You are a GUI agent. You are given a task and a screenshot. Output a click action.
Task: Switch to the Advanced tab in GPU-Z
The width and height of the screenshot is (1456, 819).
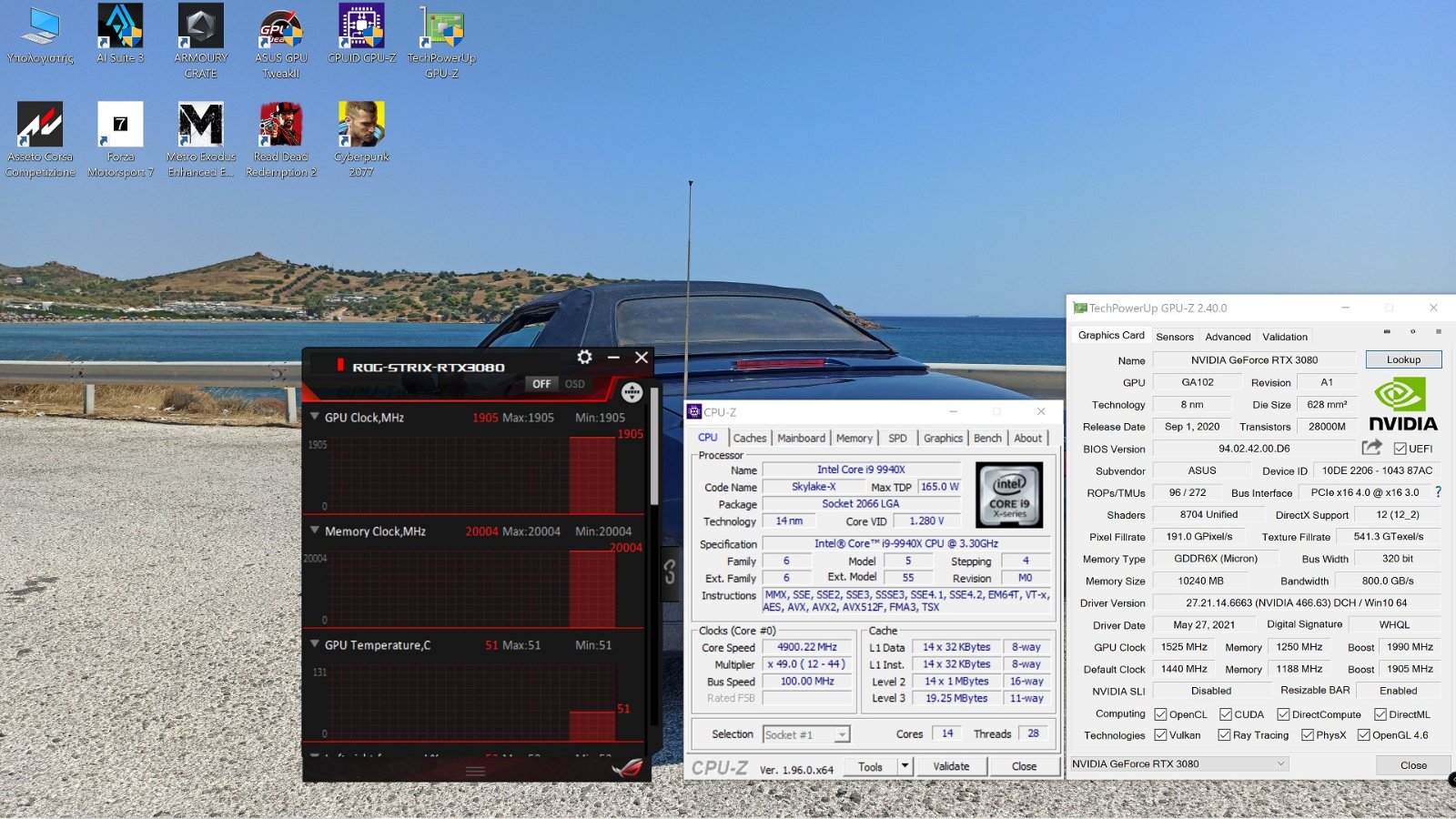(x=1228, y=337)
